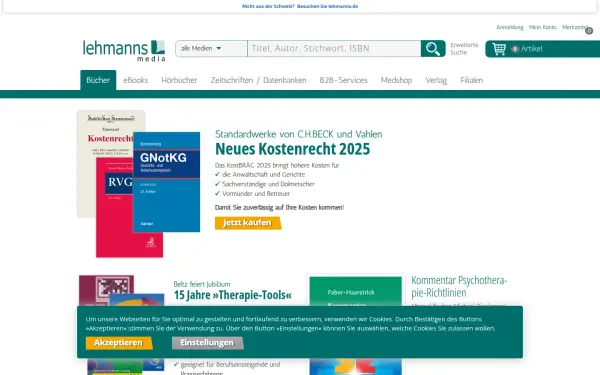Image resolution: width=600 pixels, height=375 pixels.
Task: Click the magnifying glass search button
Action: 433,49
